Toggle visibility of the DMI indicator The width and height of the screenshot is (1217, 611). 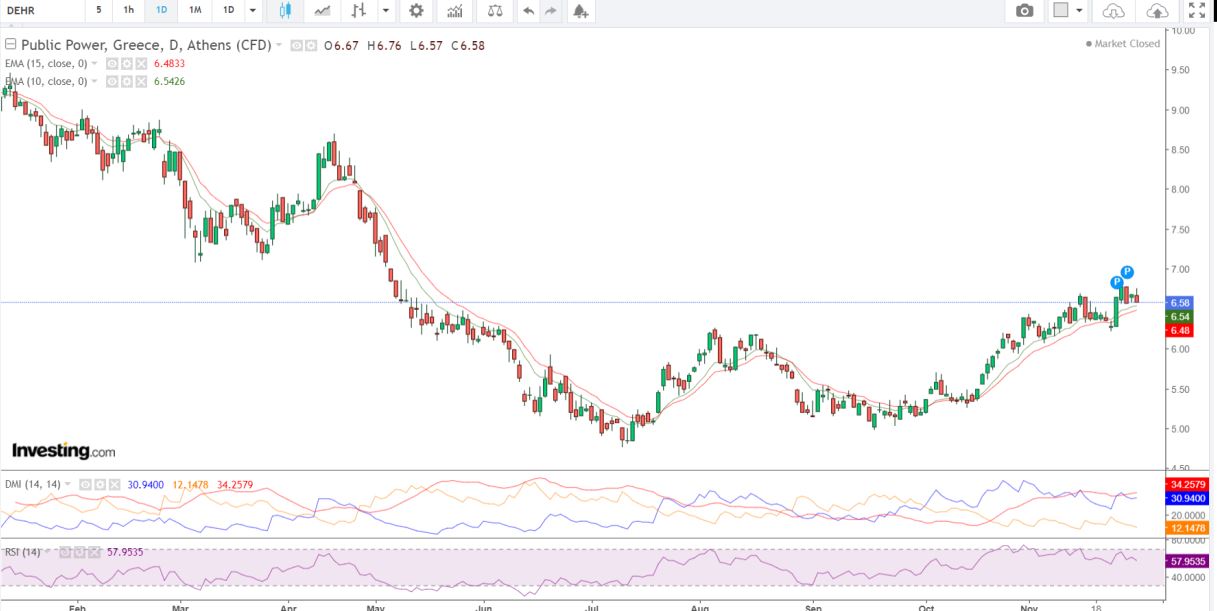pos(86,484)
